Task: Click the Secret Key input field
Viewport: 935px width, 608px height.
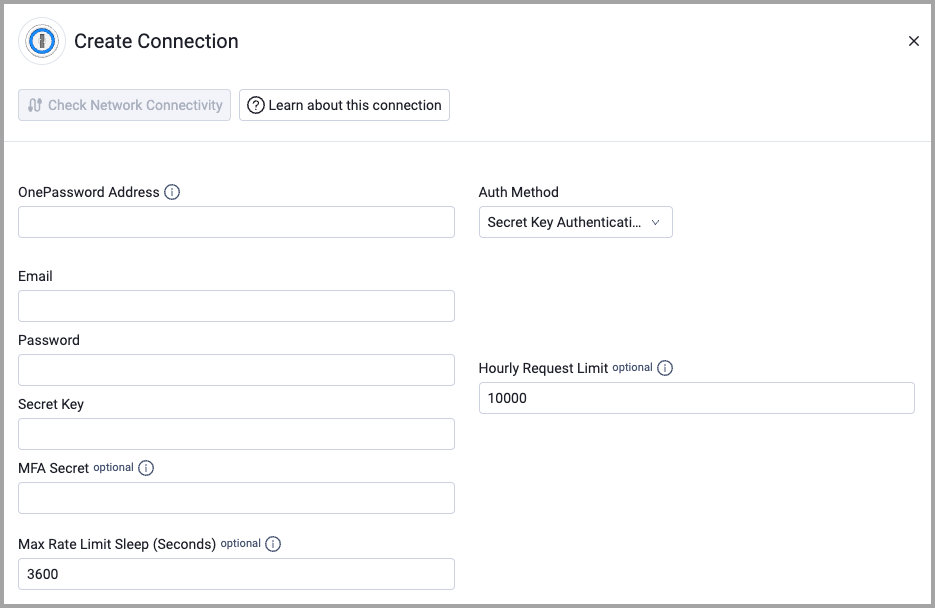Action: coord(236,434)
